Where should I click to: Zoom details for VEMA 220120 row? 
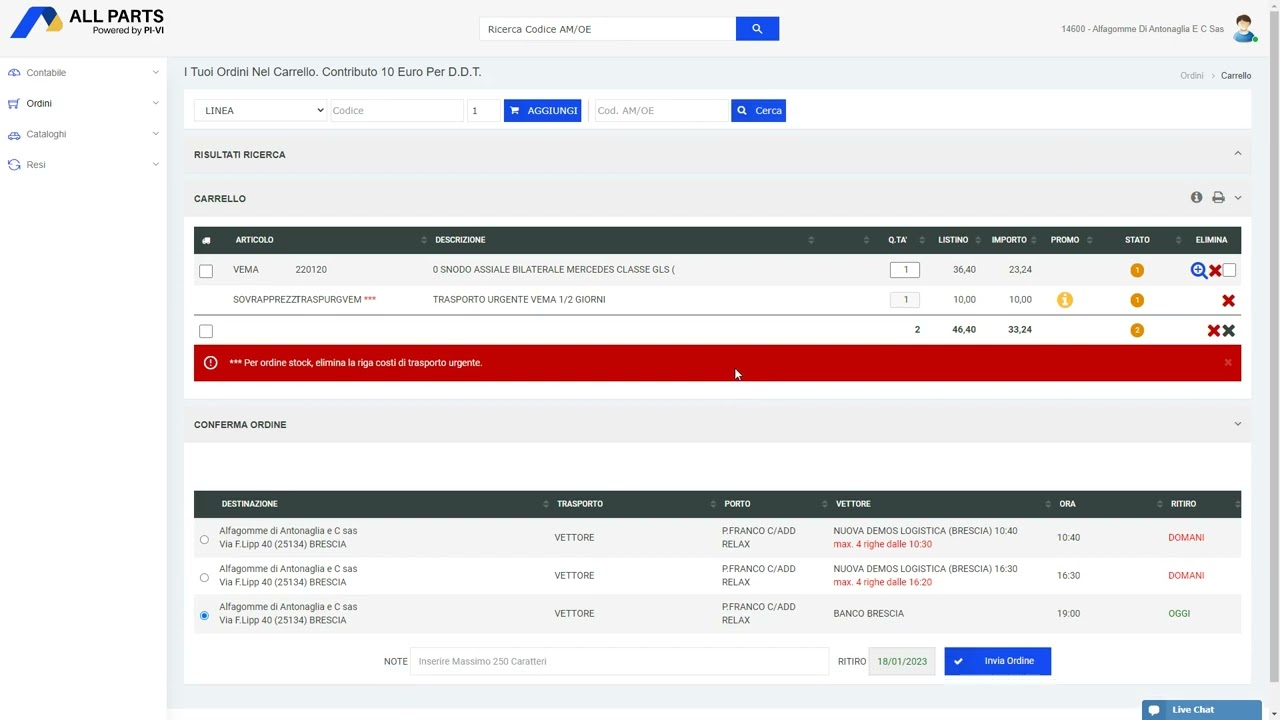pyautogui.click(x=1198, y=270)
